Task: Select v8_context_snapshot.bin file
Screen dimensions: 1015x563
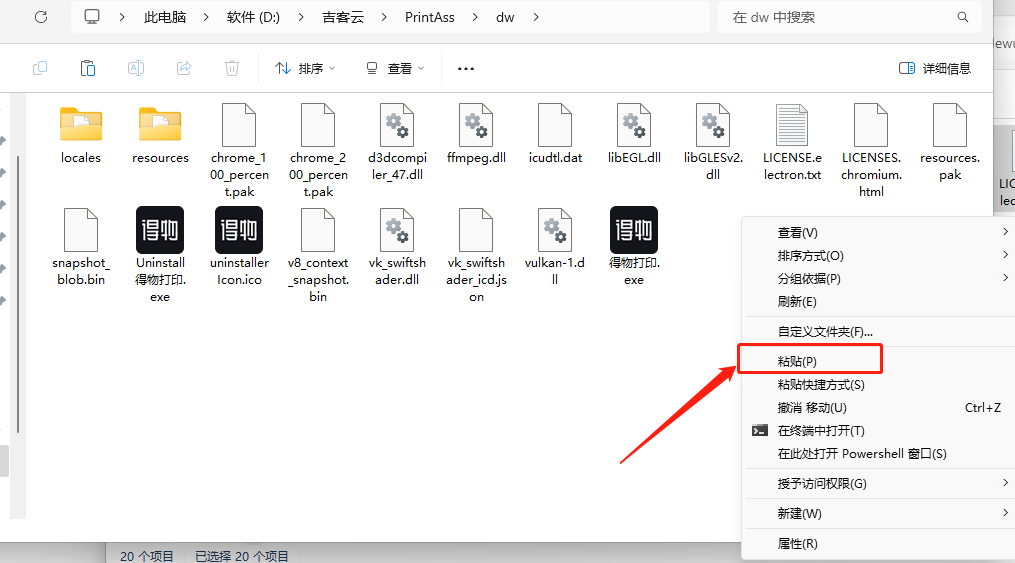Action: point(318,256)
